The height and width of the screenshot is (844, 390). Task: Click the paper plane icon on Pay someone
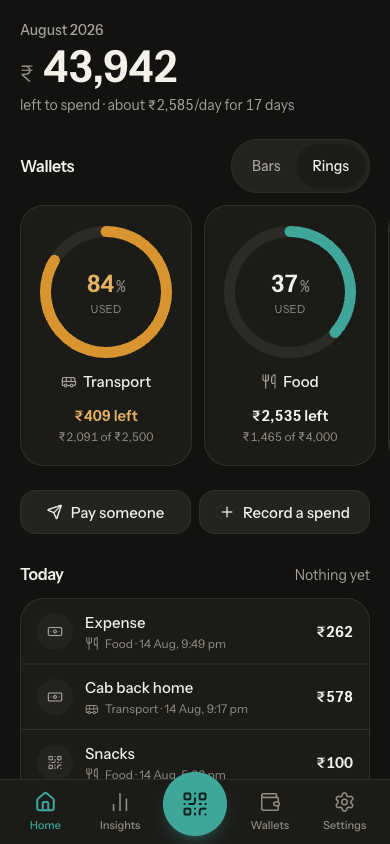pos(54,512)
